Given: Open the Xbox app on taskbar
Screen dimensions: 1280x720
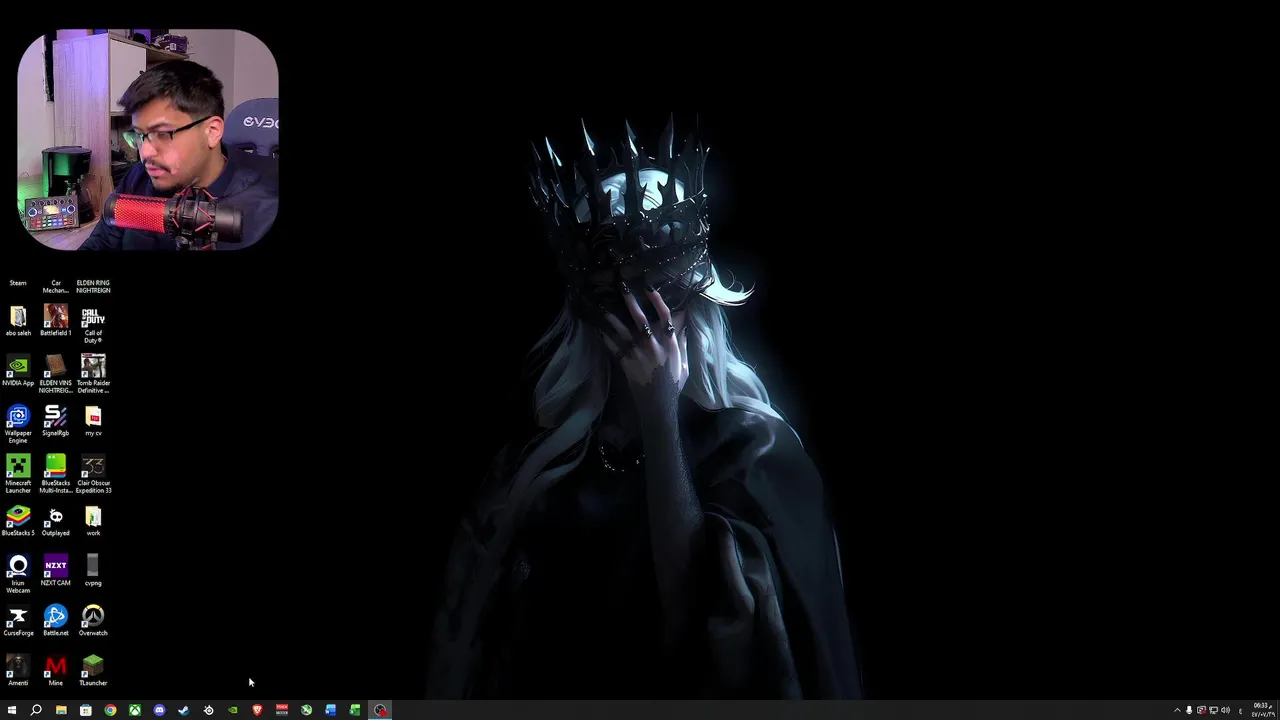Looking at the screenshot, I should [134, 710].
